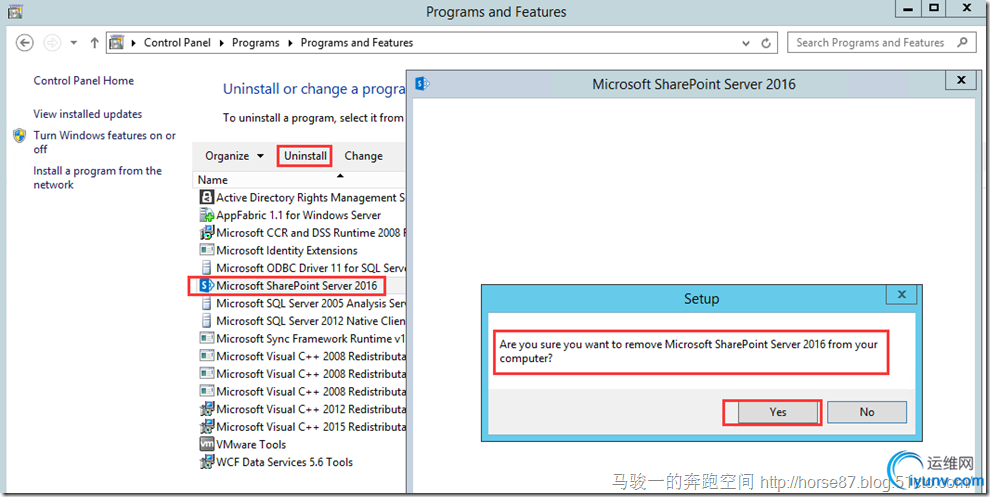Click the Sync Framework Runtime icon
The height and width of the screenshot is (497, 990).
[x=206, y=339]
